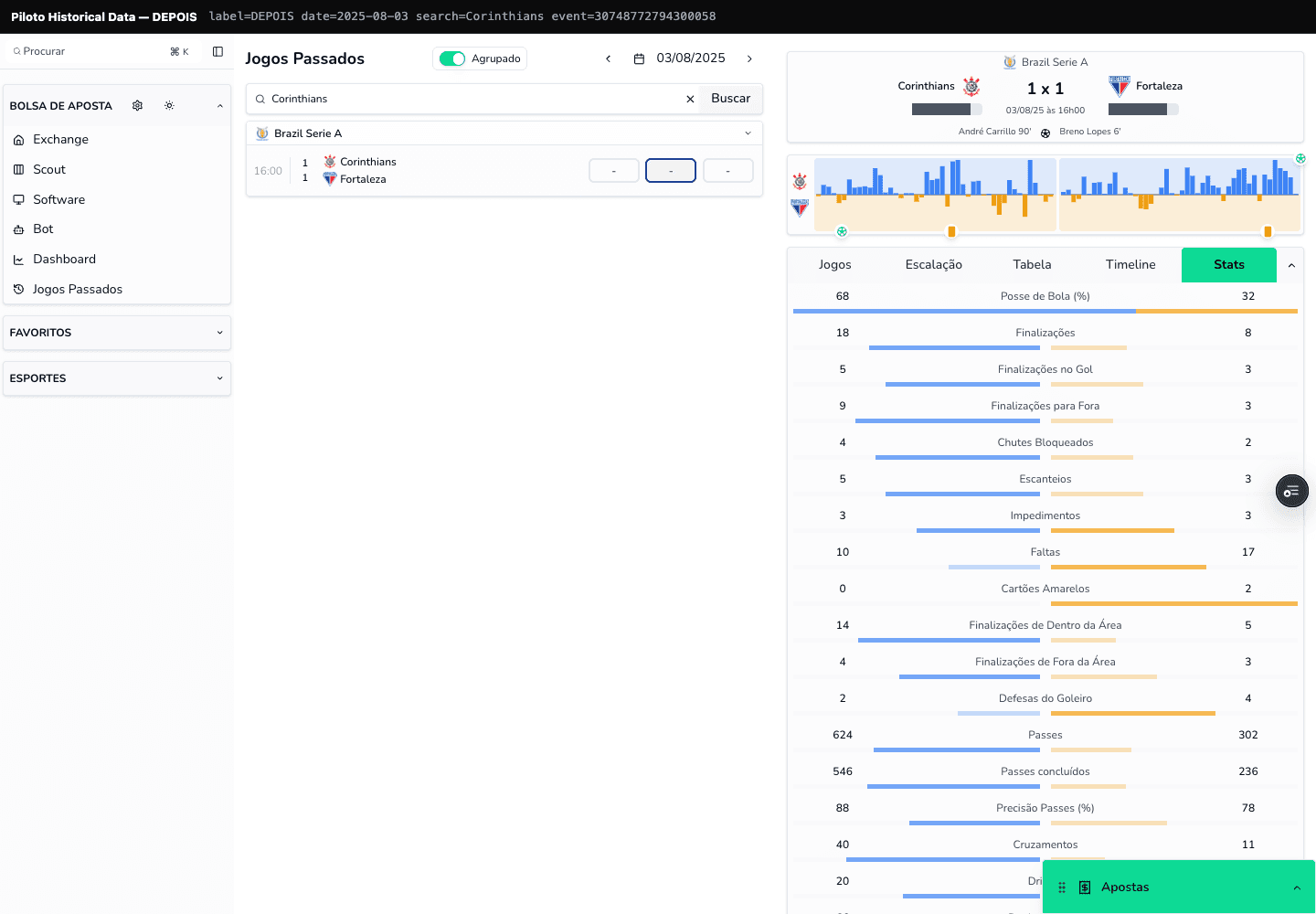1316x914 pixels.
Task: Click the first-half yellow card marker under chart
Action: click(951, 232)
